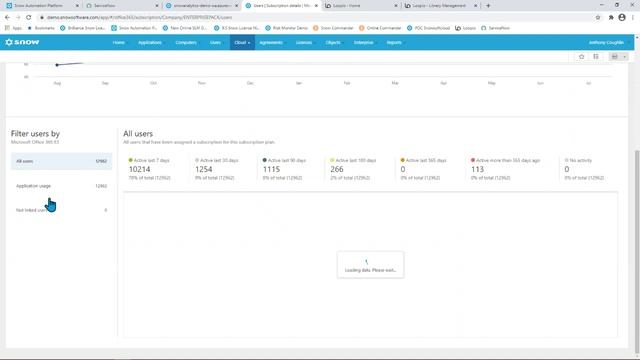Open Computers in Snow navigation bar
The width and height of the screenshot is (640, 360).
tap(186, 42)
